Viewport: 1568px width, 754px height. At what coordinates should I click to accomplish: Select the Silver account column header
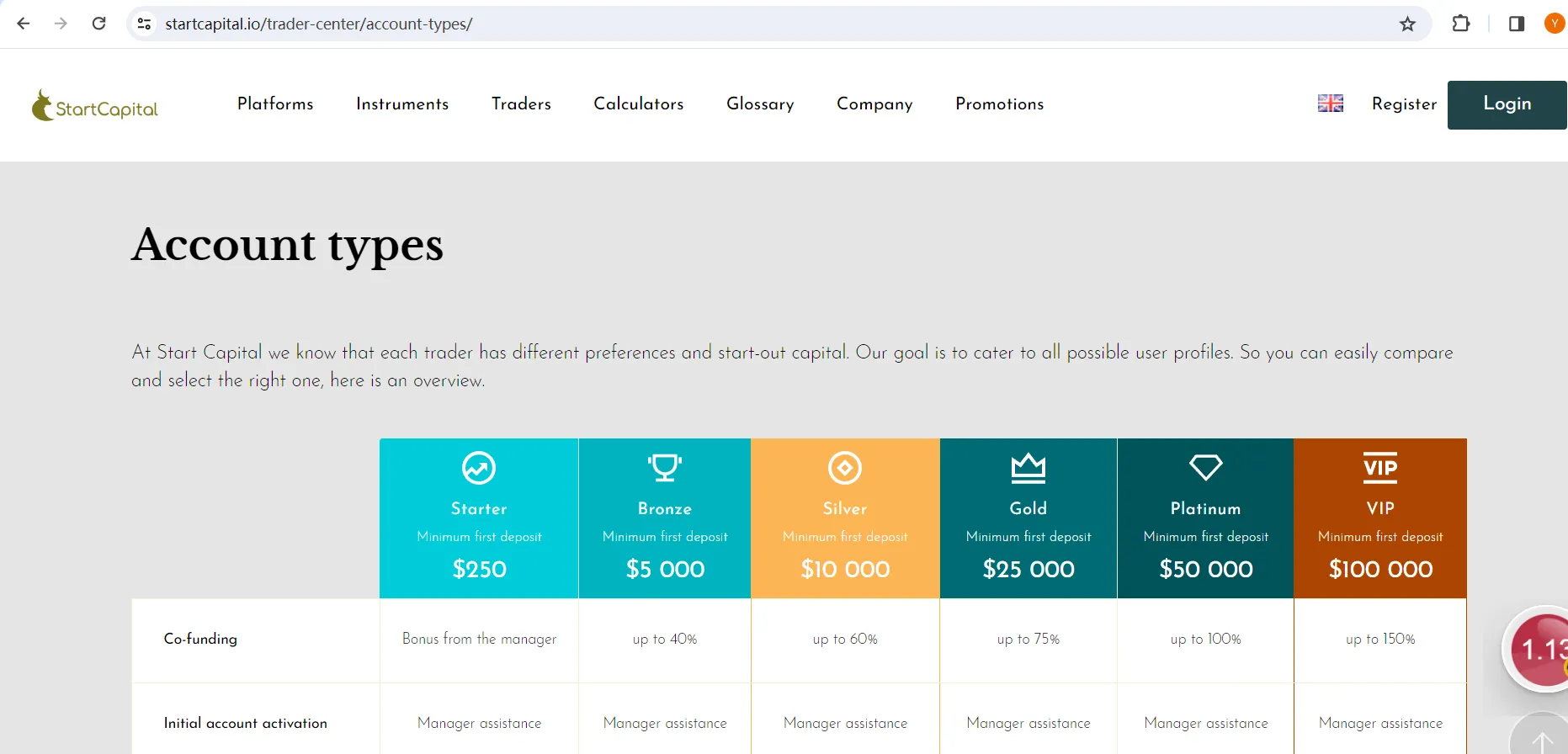click(x=845, y=518)
